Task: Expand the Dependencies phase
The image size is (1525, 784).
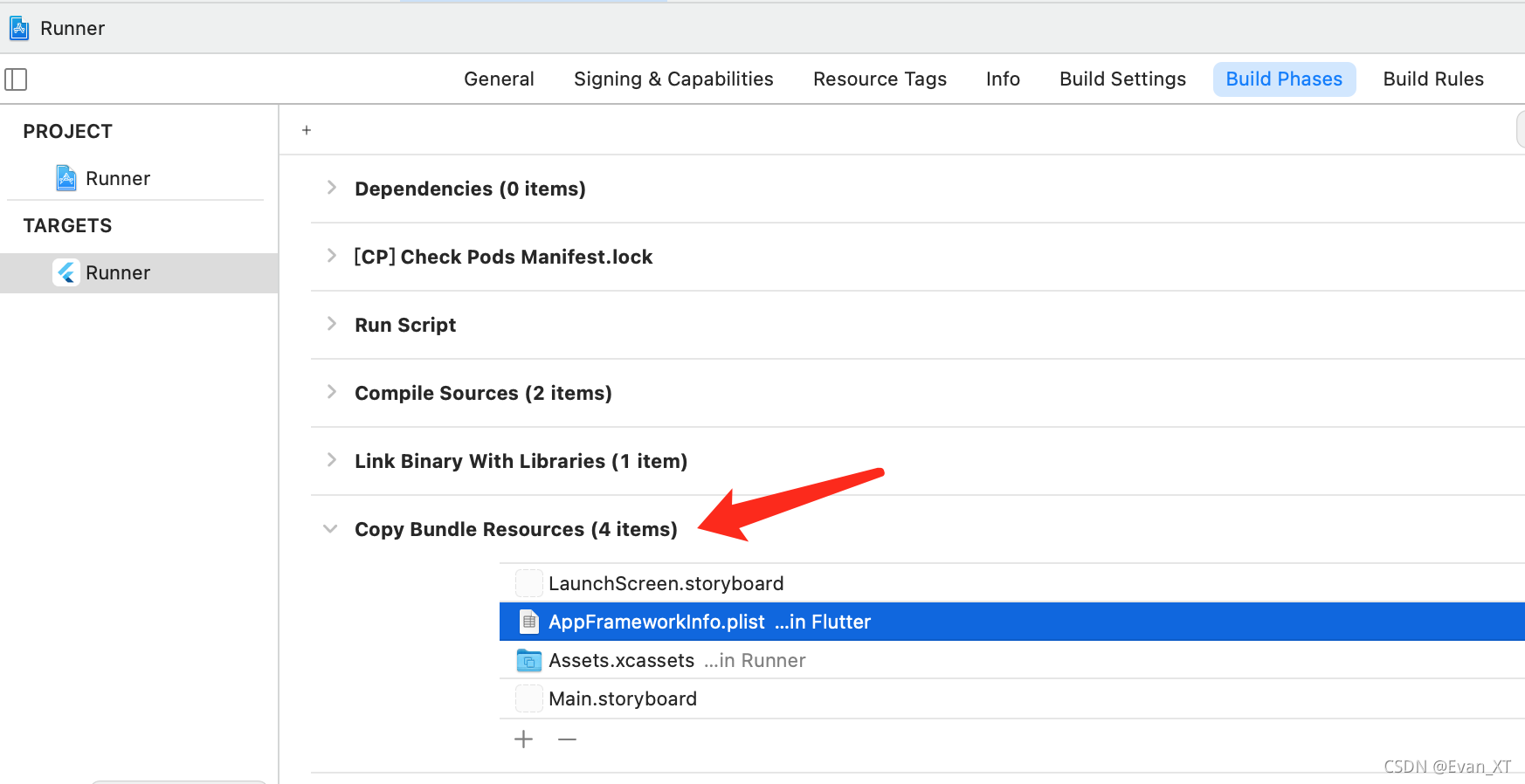Action: tap(331, 188)
